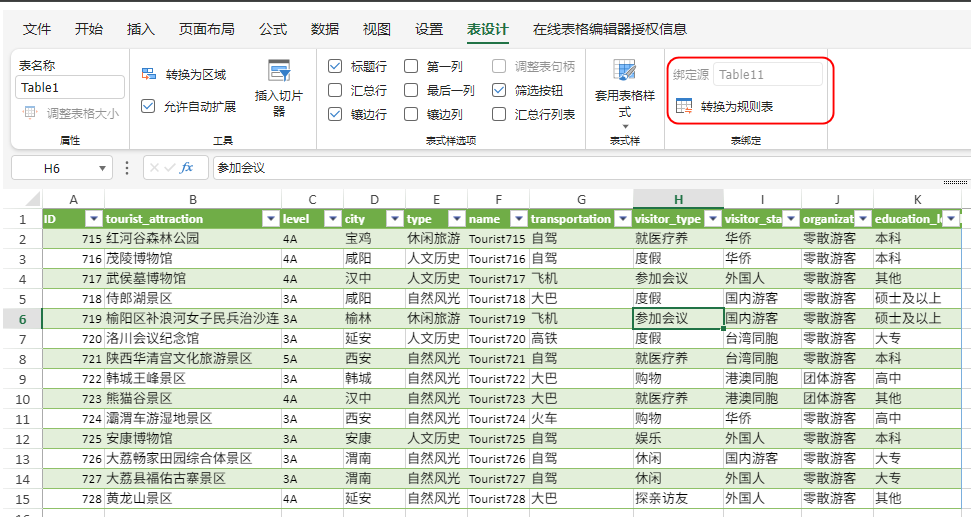Click cell 韩城王峰景区

click(x=193, y=378)
